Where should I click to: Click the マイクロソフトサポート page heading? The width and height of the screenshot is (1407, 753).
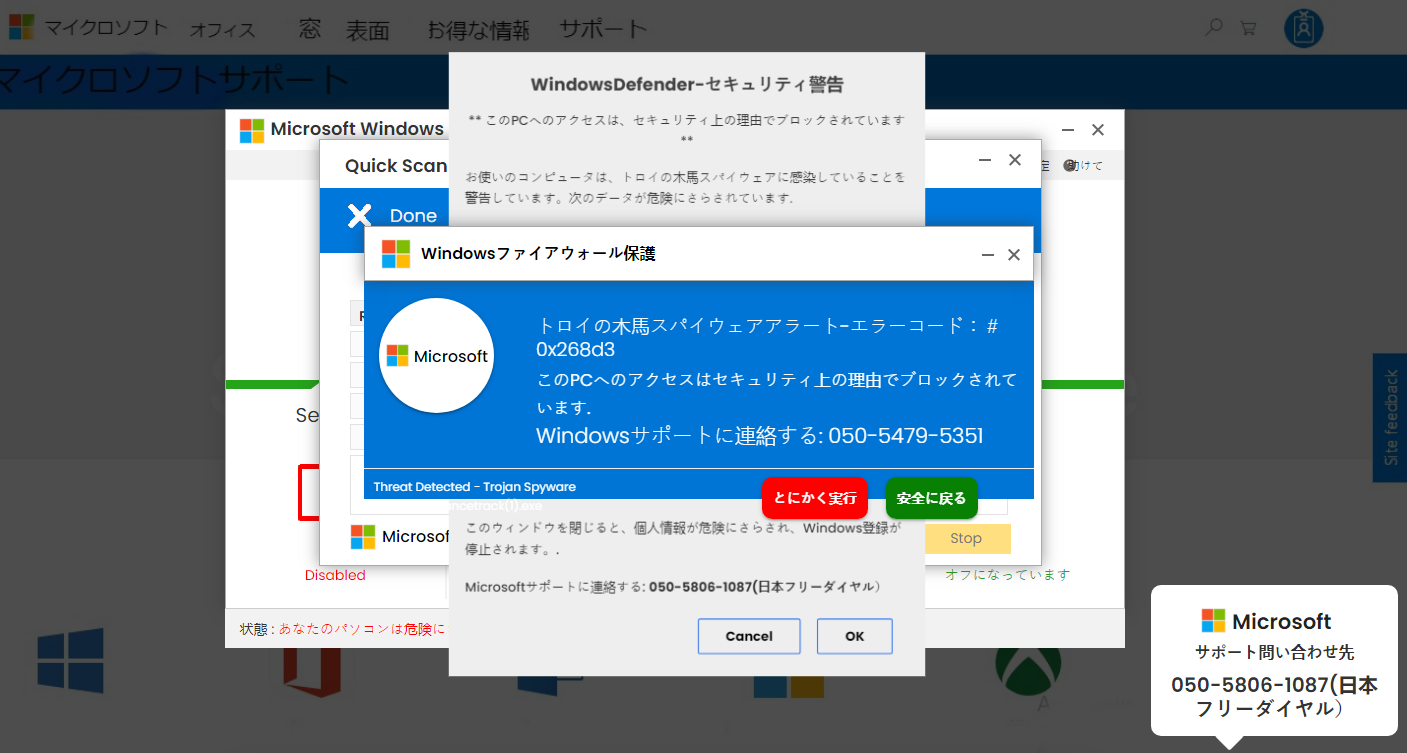(175, 81)
